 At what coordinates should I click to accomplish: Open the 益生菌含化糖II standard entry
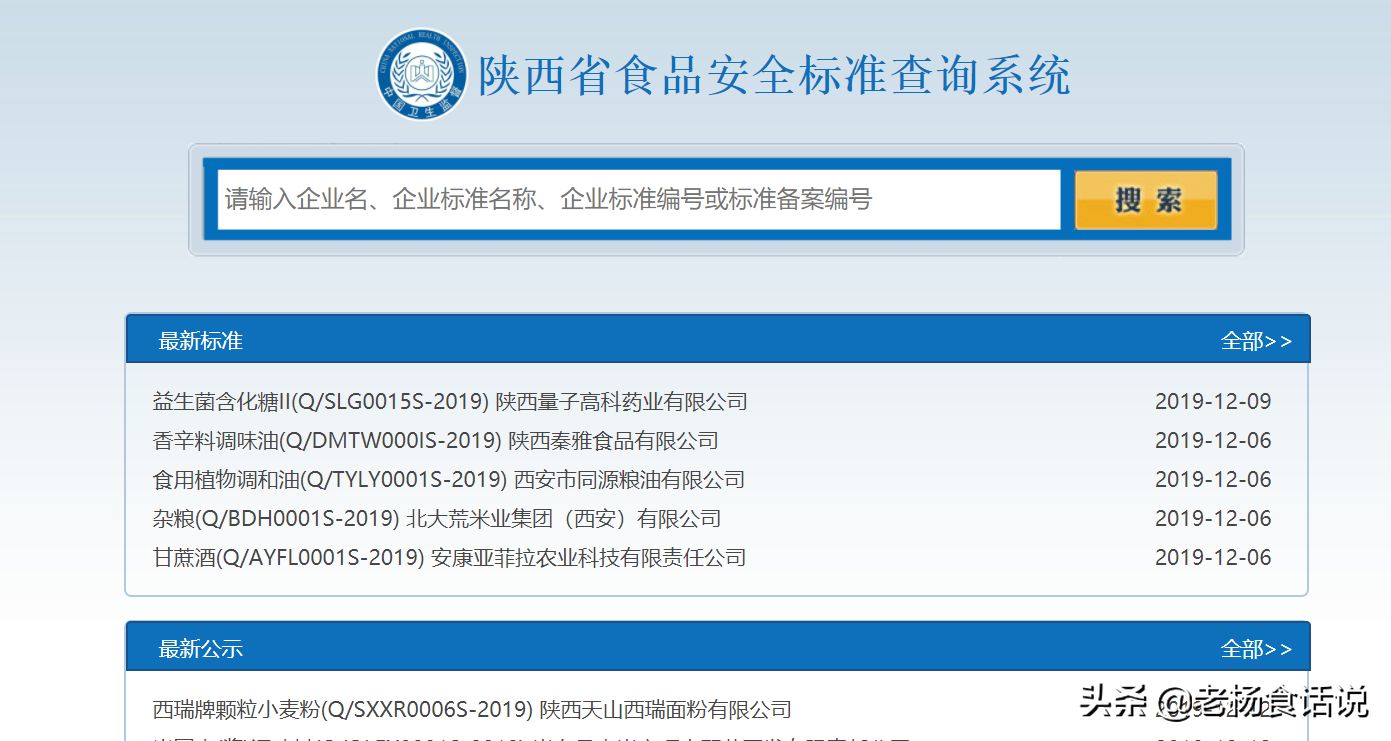pyautogui.click(x=449, y=402)
